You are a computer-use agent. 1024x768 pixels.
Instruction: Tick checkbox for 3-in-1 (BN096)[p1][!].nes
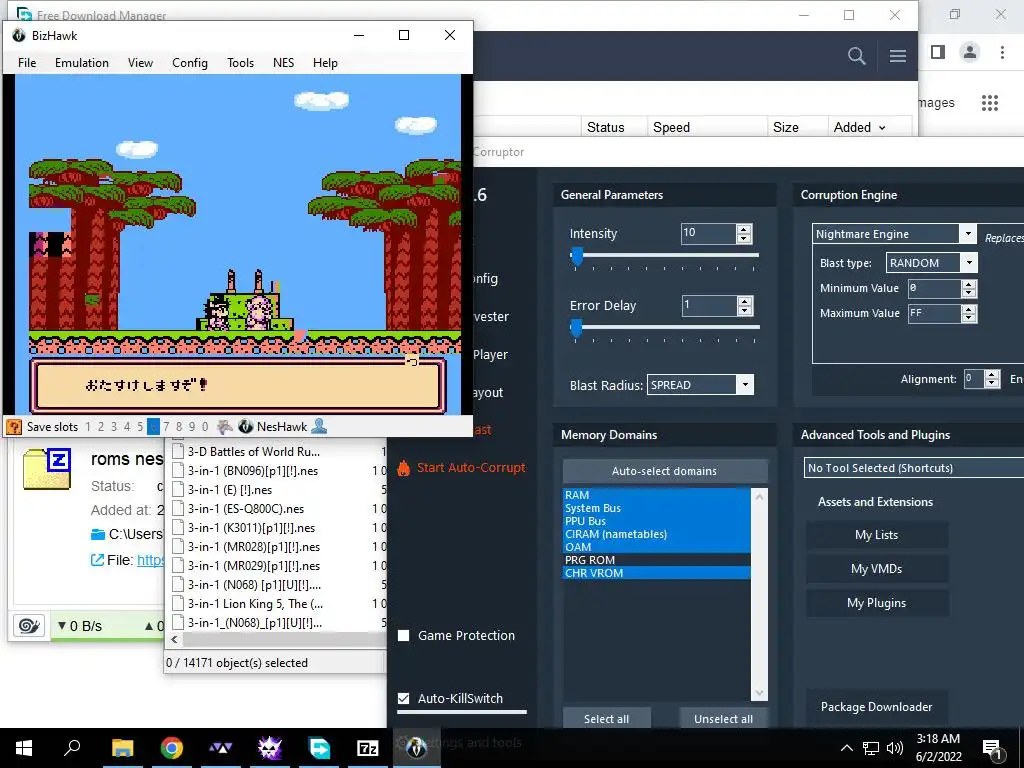point(178,471)
